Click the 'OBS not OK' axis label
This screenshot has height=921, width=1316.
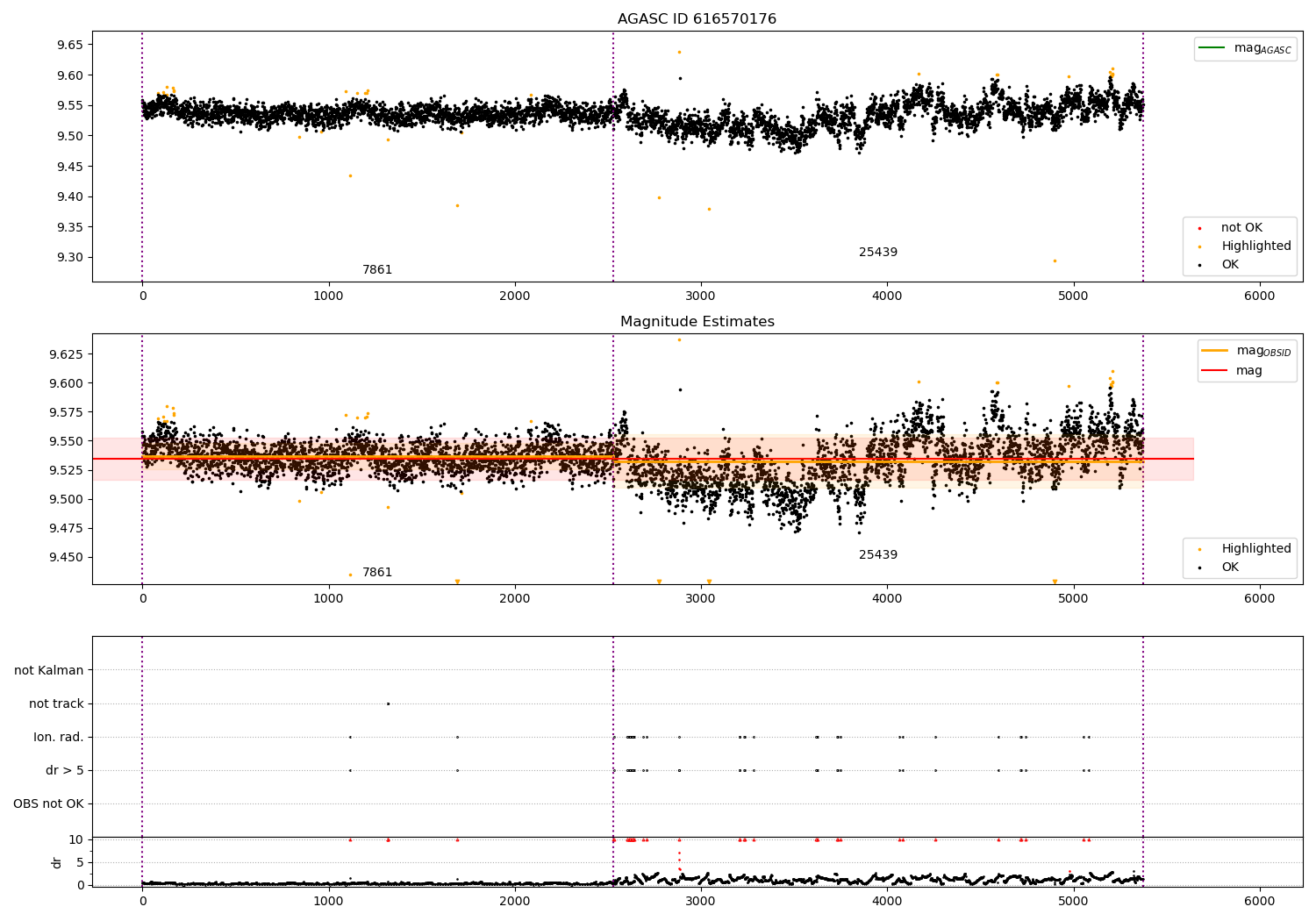pyautogui.click(x=48, y=804)
